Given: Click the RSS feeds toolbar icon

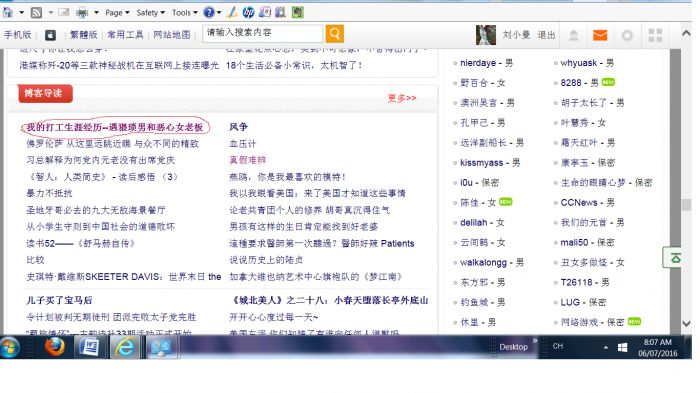Looking at the screenshot, I should tap(36, 13).
